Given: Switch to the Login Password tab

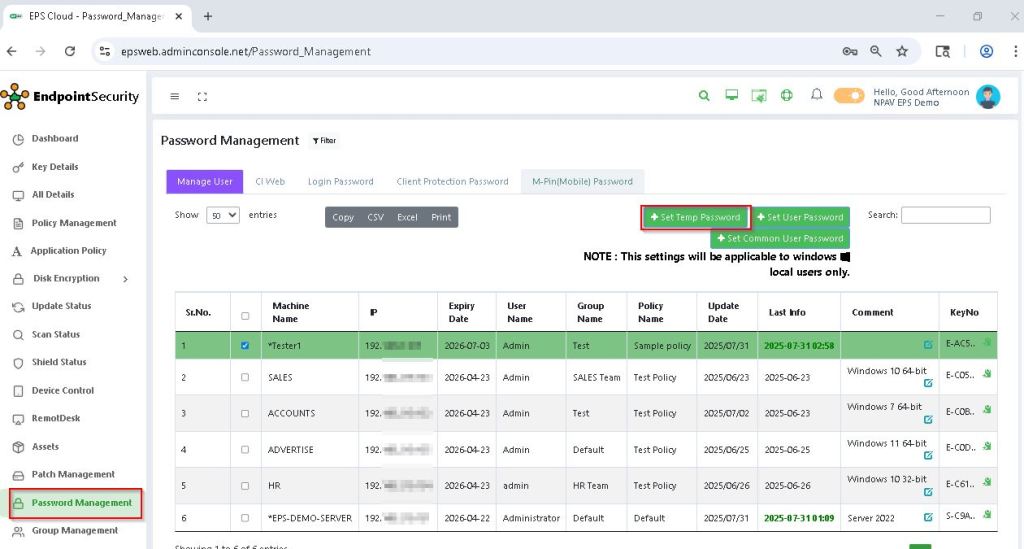Looking at the screenshot, I should click(x=340, y=182).
